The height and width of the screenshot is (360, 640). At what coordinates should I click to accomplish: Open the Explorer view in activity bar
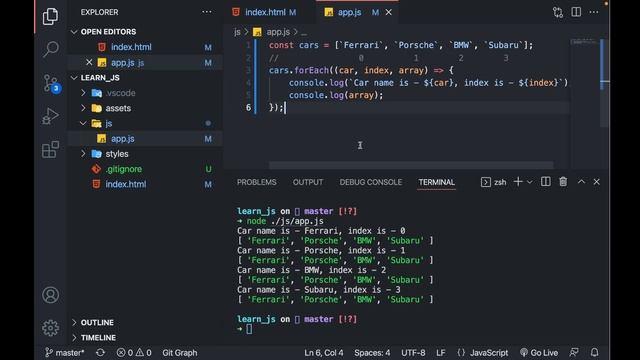(50, 16)
